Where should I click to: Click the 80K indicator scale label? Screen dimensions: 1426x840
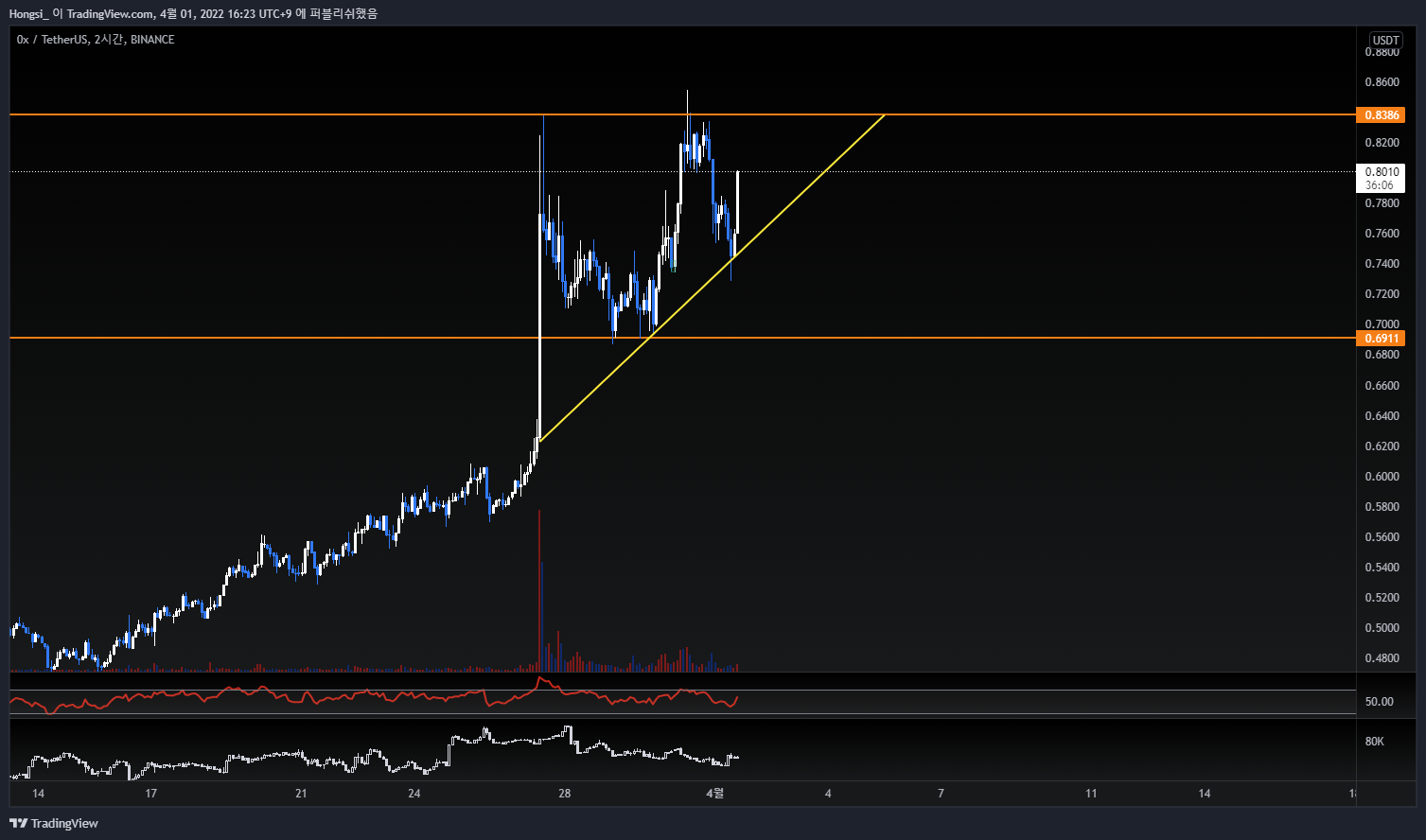pos(1375,742)
